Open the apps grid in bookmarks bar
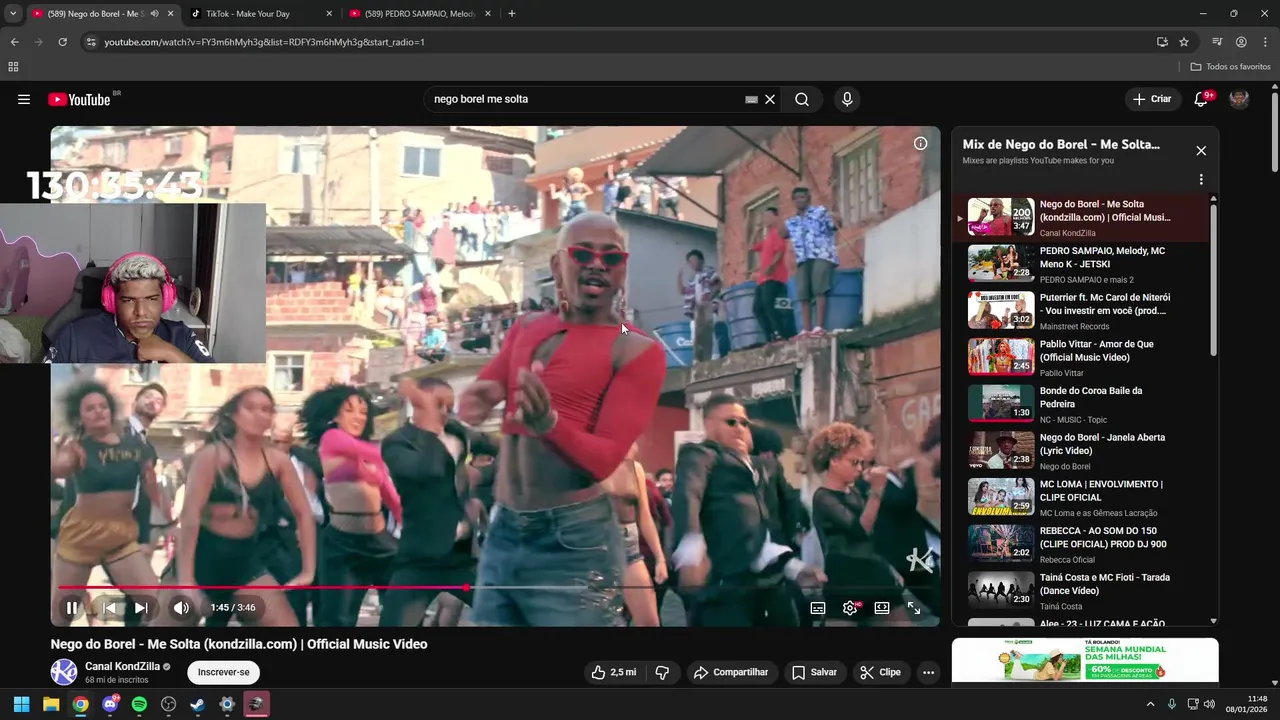Screen dimensions: 1280x720 coord(13,67)
